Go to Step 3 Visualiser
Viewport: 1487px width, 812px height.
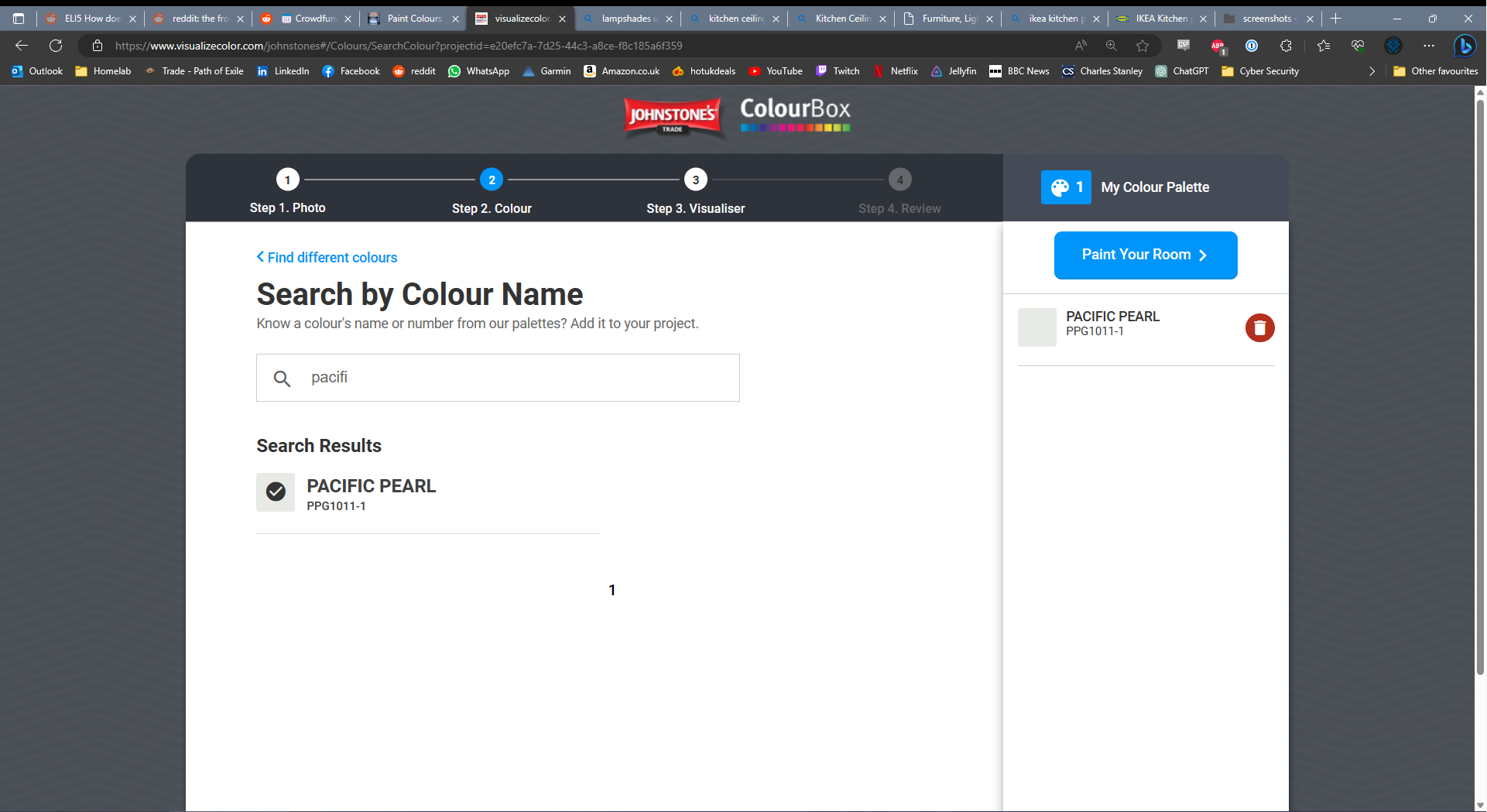click(695, 192)
